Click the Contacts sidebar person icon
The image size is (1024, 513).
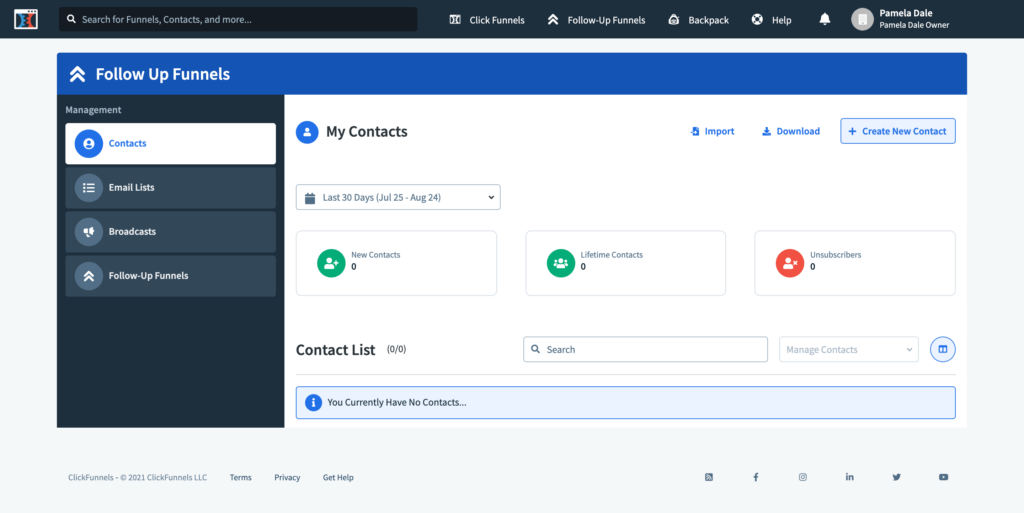(89, 144)
